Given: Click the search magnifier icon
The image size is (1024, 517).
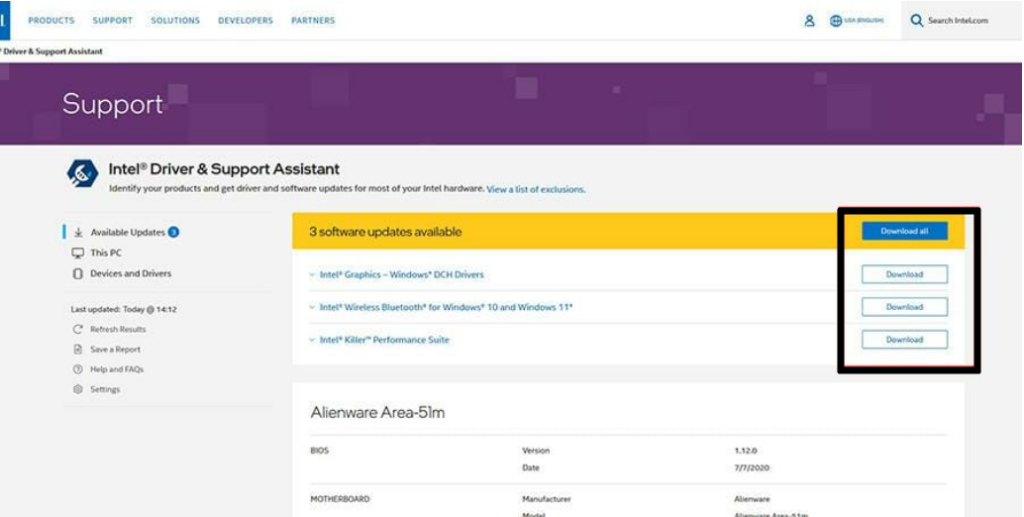Looking at the screenshot, I should click(917, 21).
